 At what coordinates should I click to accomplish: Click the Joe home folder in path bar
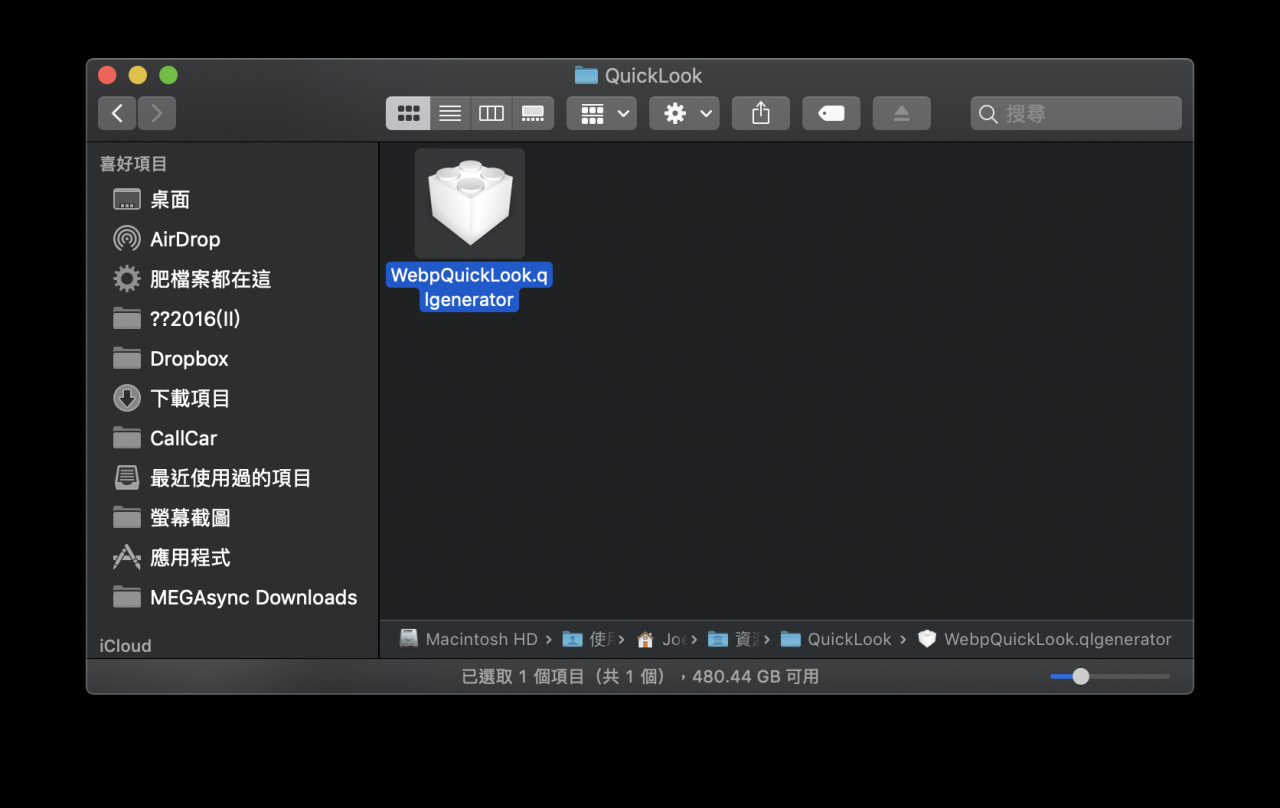point(661,639)
